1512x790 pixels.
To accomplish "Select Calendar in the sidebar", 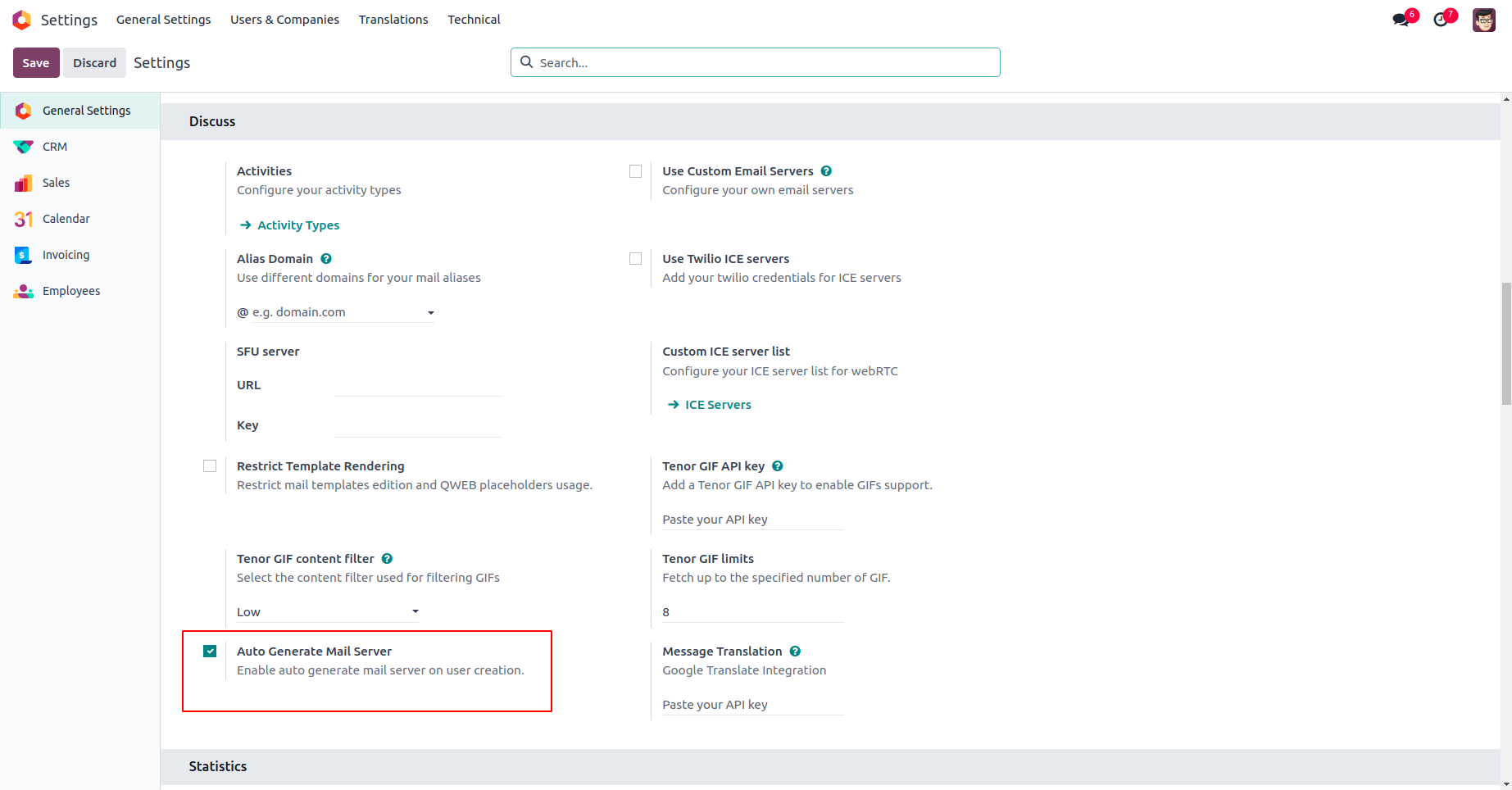I will pos(66,219).
